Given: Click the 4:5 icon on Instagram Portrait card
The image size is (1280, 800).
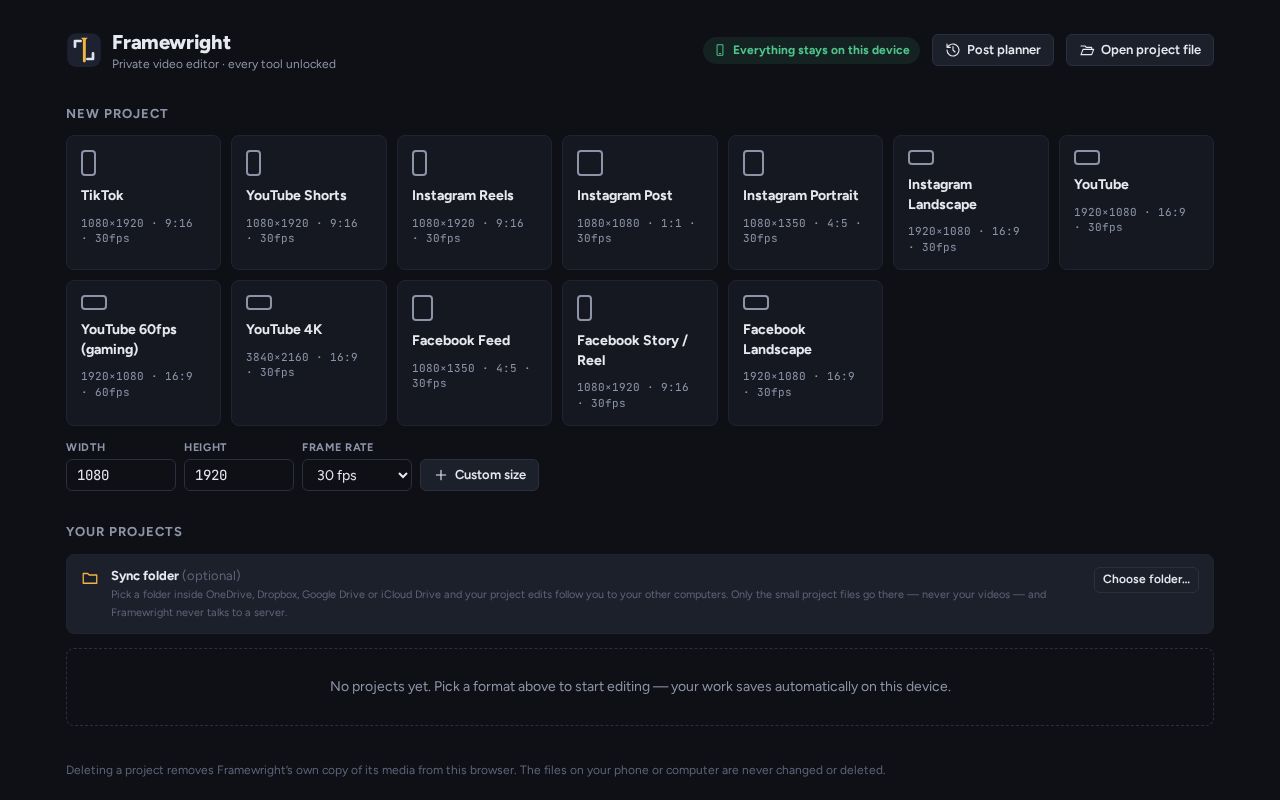Looking at the screenshot, I should [x=754, y=163].
